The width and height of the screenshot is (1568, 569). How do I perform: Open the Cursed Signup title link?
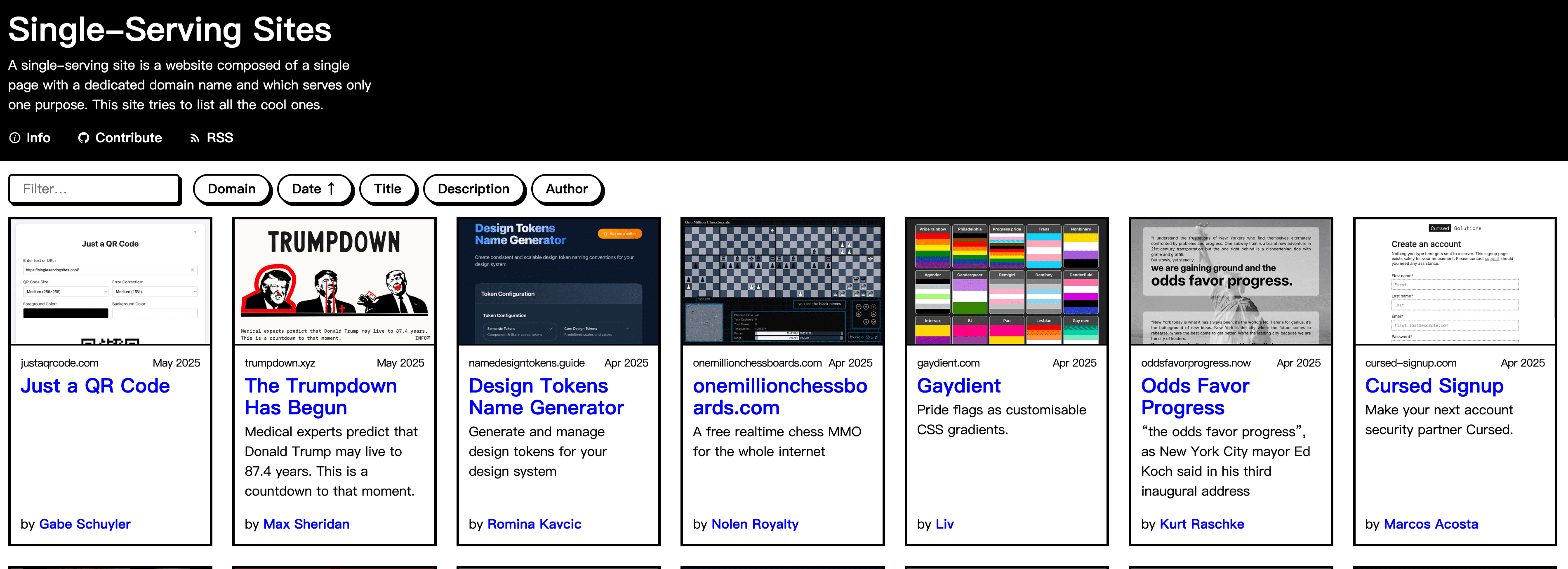[1434, 386]
